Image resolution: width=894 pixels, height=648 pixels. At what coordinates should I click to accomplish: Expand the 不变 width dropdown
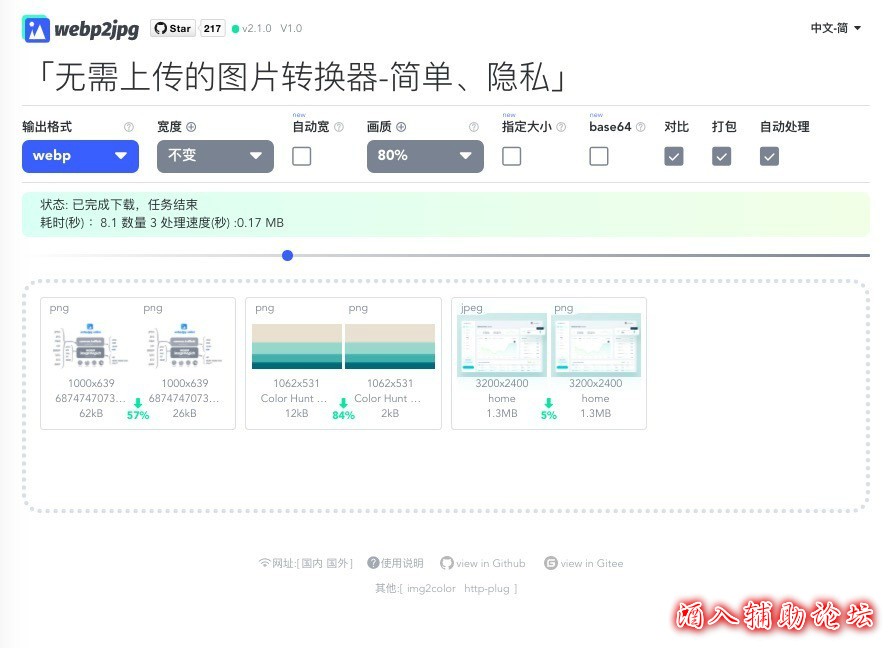215,156
